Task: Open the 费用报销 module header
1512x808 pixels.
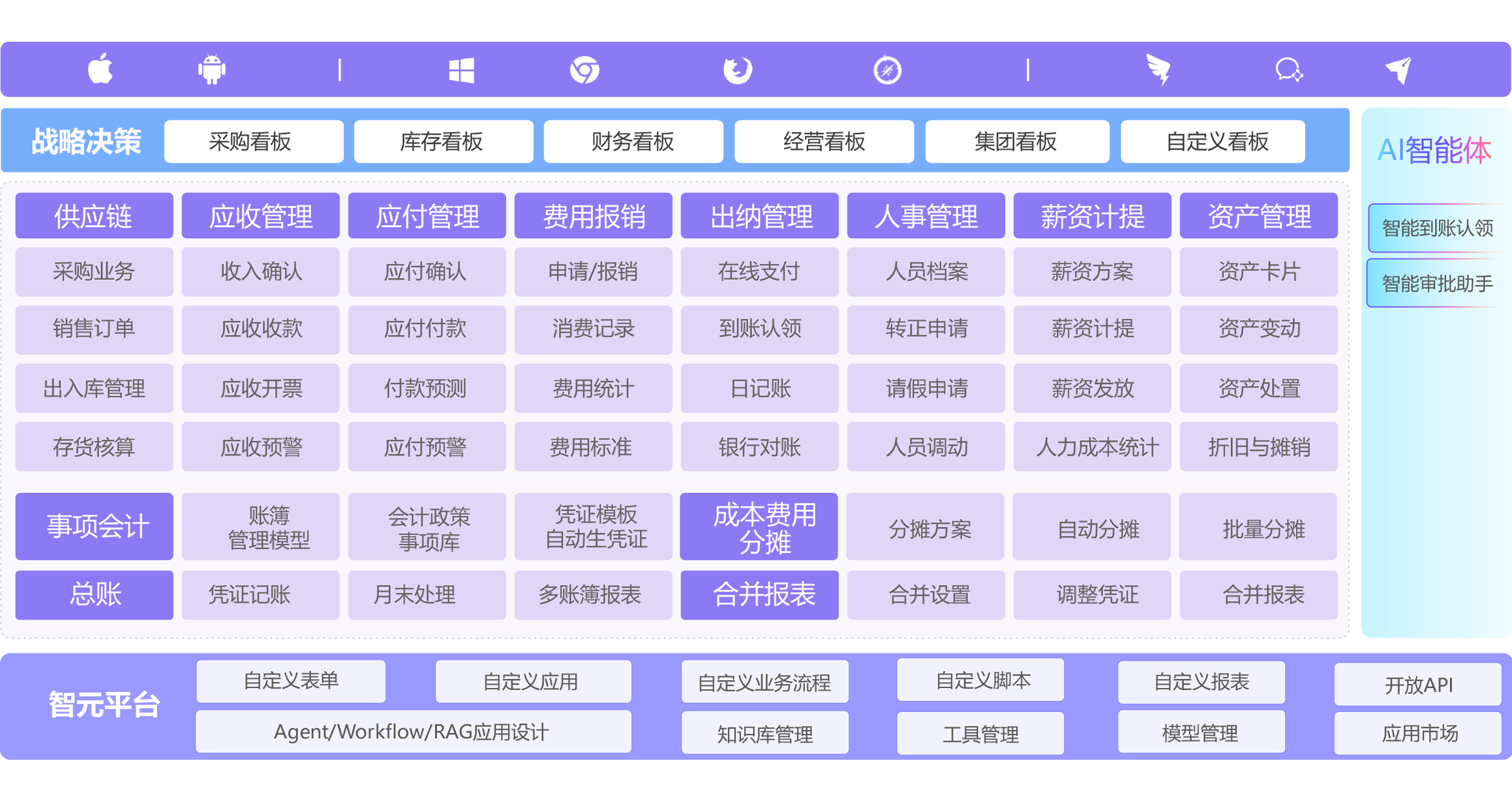Action: pyautogui.click(x=593, y=216)
